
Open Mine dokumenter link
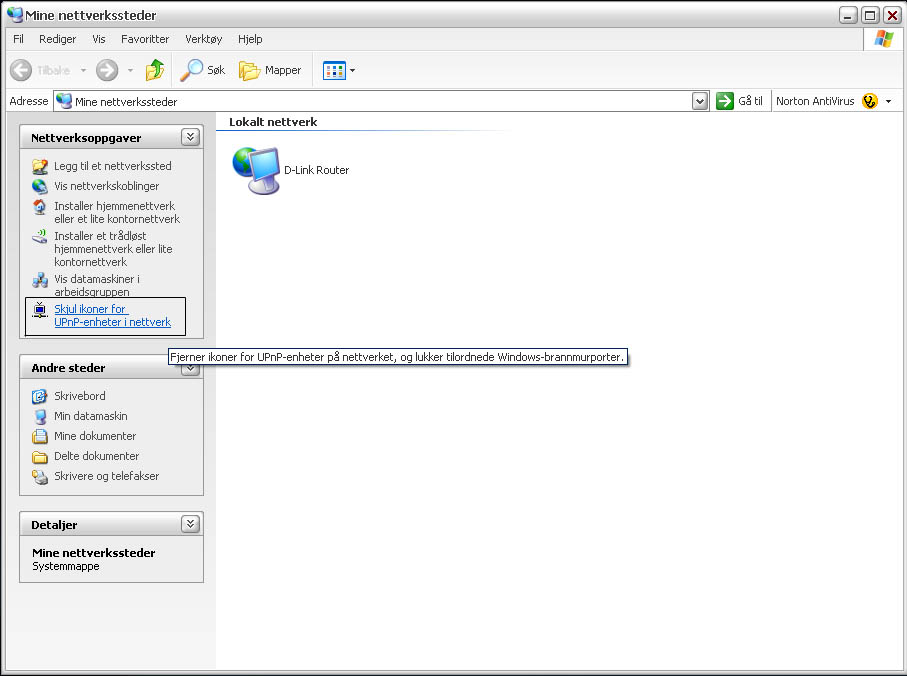95,436
